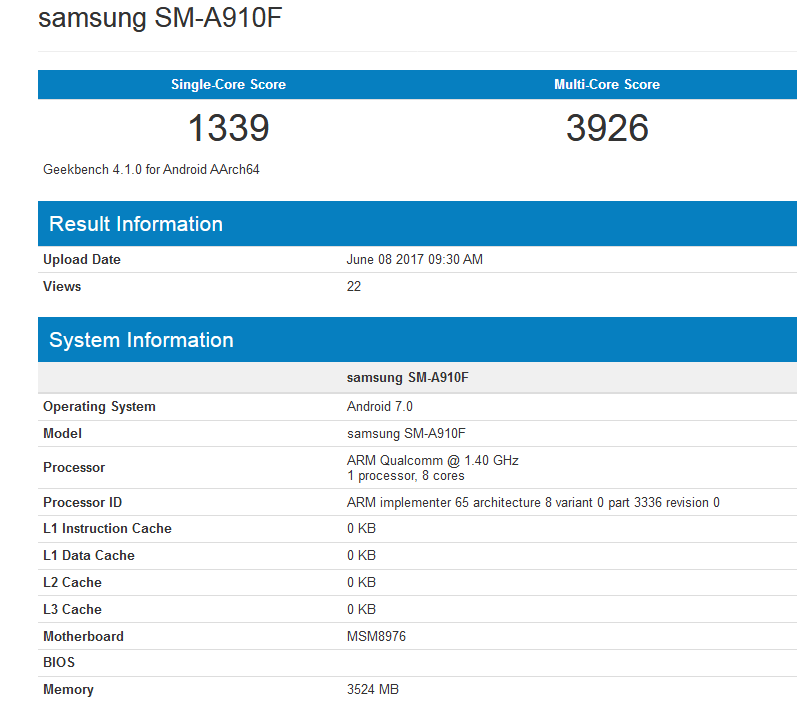The height and width of the screenshot is (713, 806).
Task: Select the single-core score value 1339
Action: tap(228, 128)
